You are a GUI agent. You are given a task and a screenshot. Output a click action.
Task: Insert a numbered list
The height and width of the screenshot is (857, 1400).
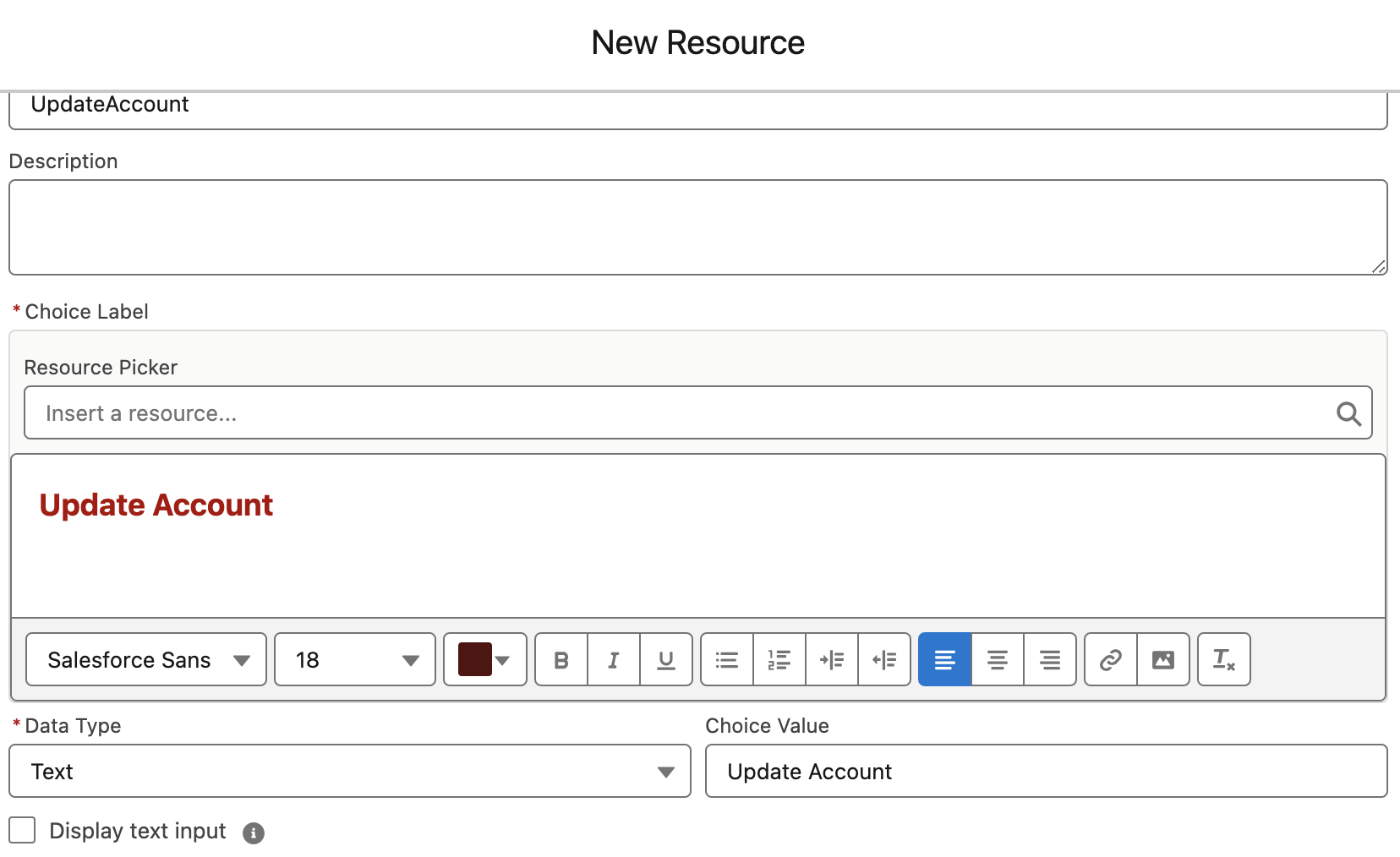point(779,660)
